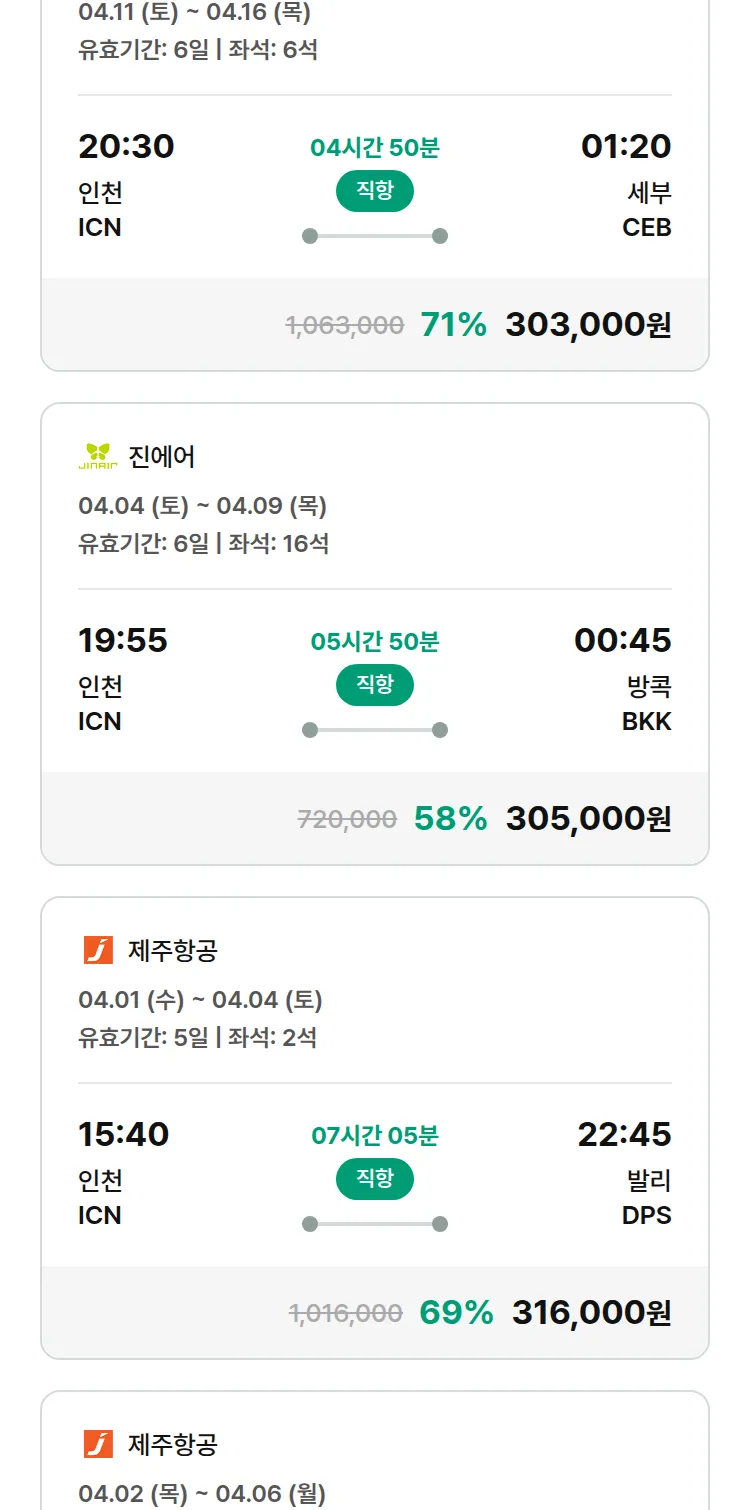Click the 직항 badge on Cebu flight
The width and height of the screenshot is (750, 1510).
point(374,191)
